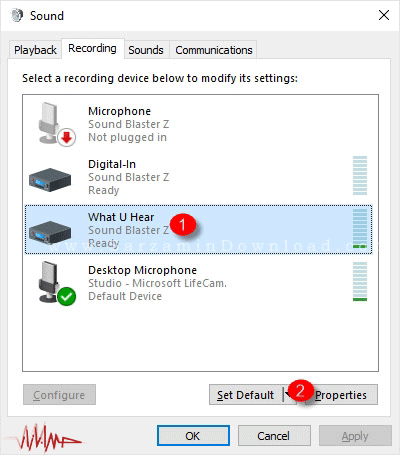The image size is (400, 455).
Task: Click the Digital-In device icon
Action: (x=50, y=179)
